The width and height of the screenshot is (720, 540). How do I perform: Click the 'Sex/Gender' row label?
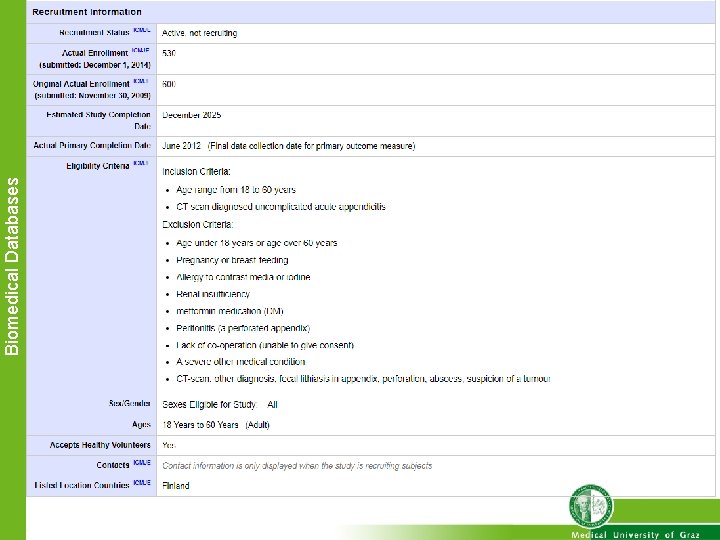click(x=129, y=403)
